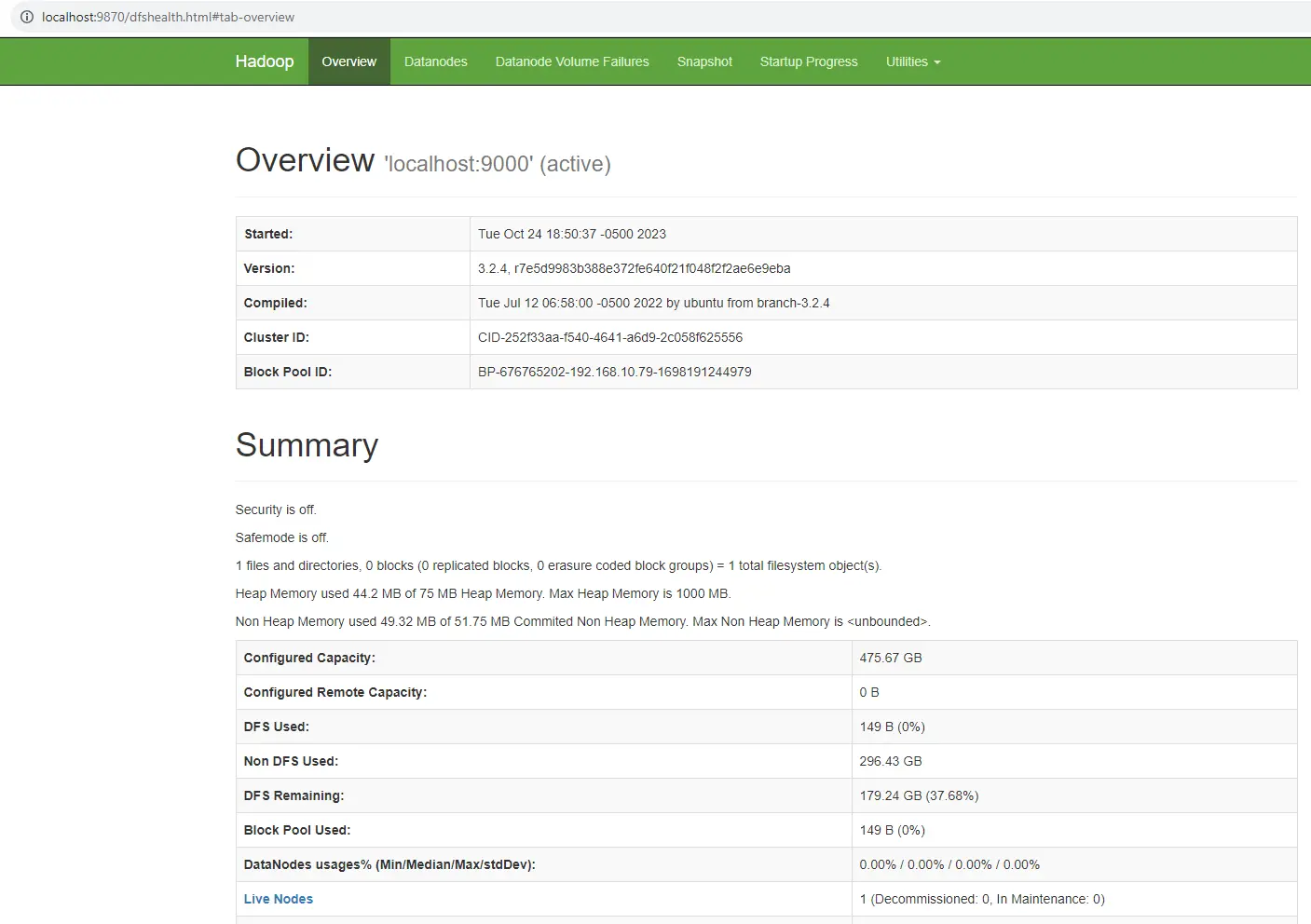Click the Heap Memory used line
1311x924 pixels.
click(x=483, y=593)
